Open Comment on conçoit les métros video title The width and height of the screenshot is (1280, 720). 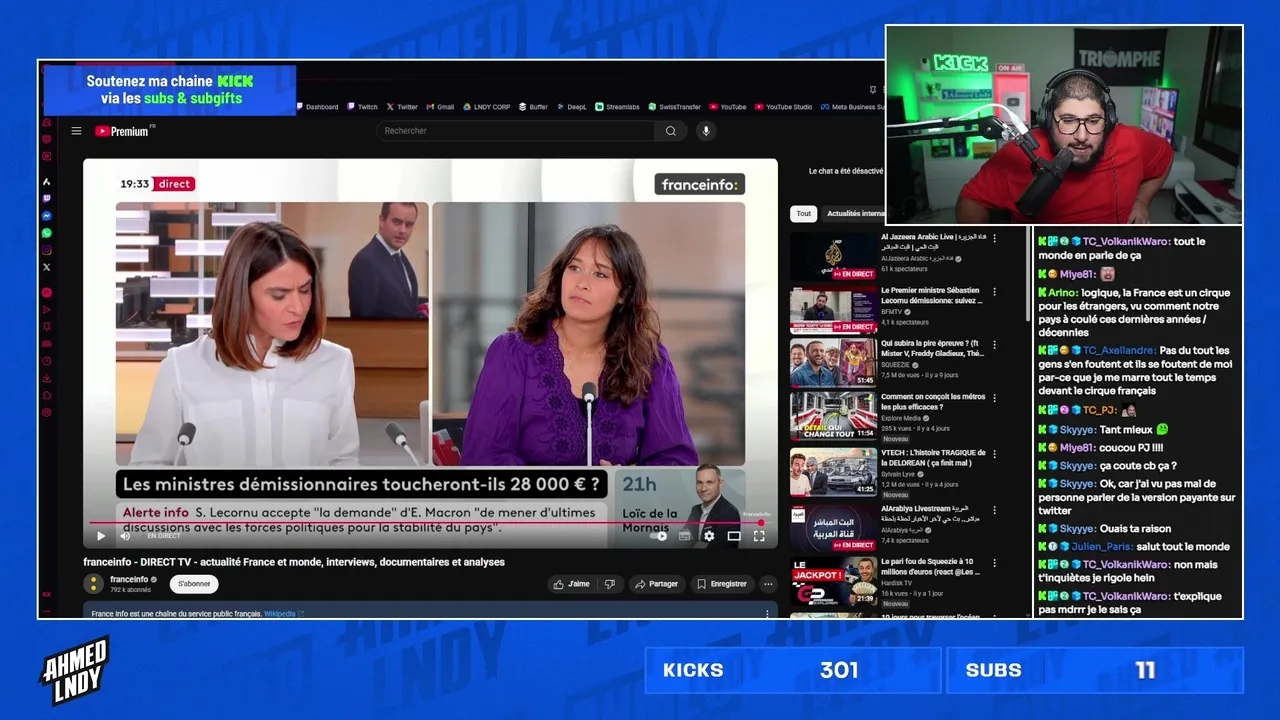click(933, 402)
